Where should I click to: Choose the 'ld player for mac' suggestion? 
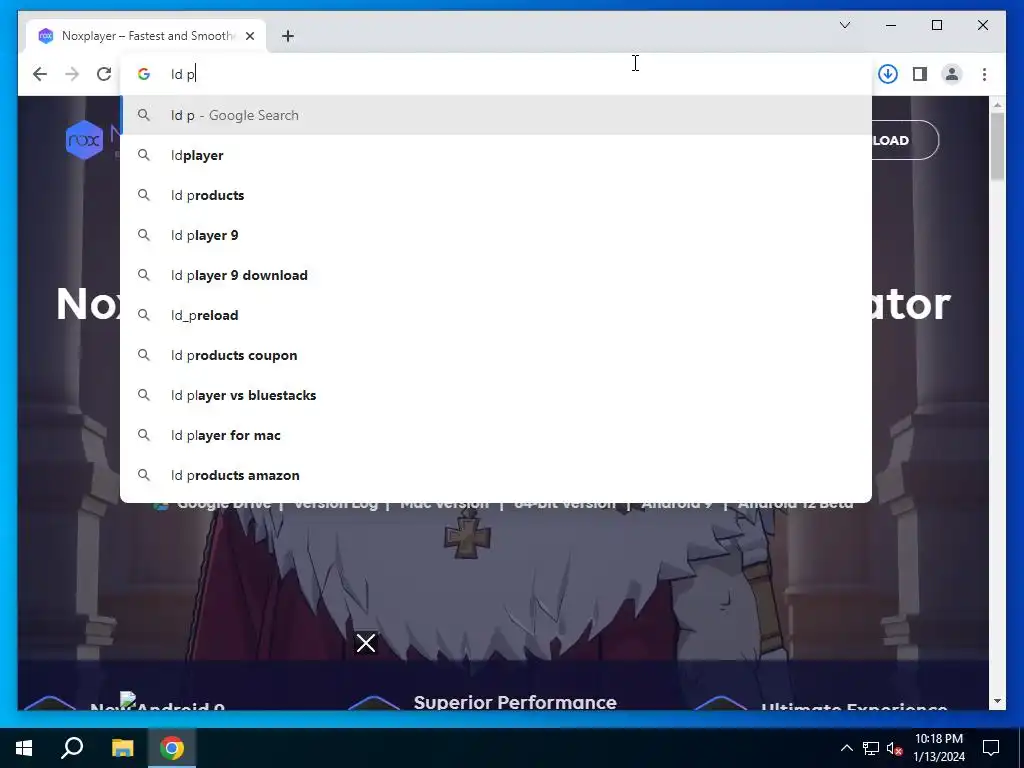tap(496, 435)
